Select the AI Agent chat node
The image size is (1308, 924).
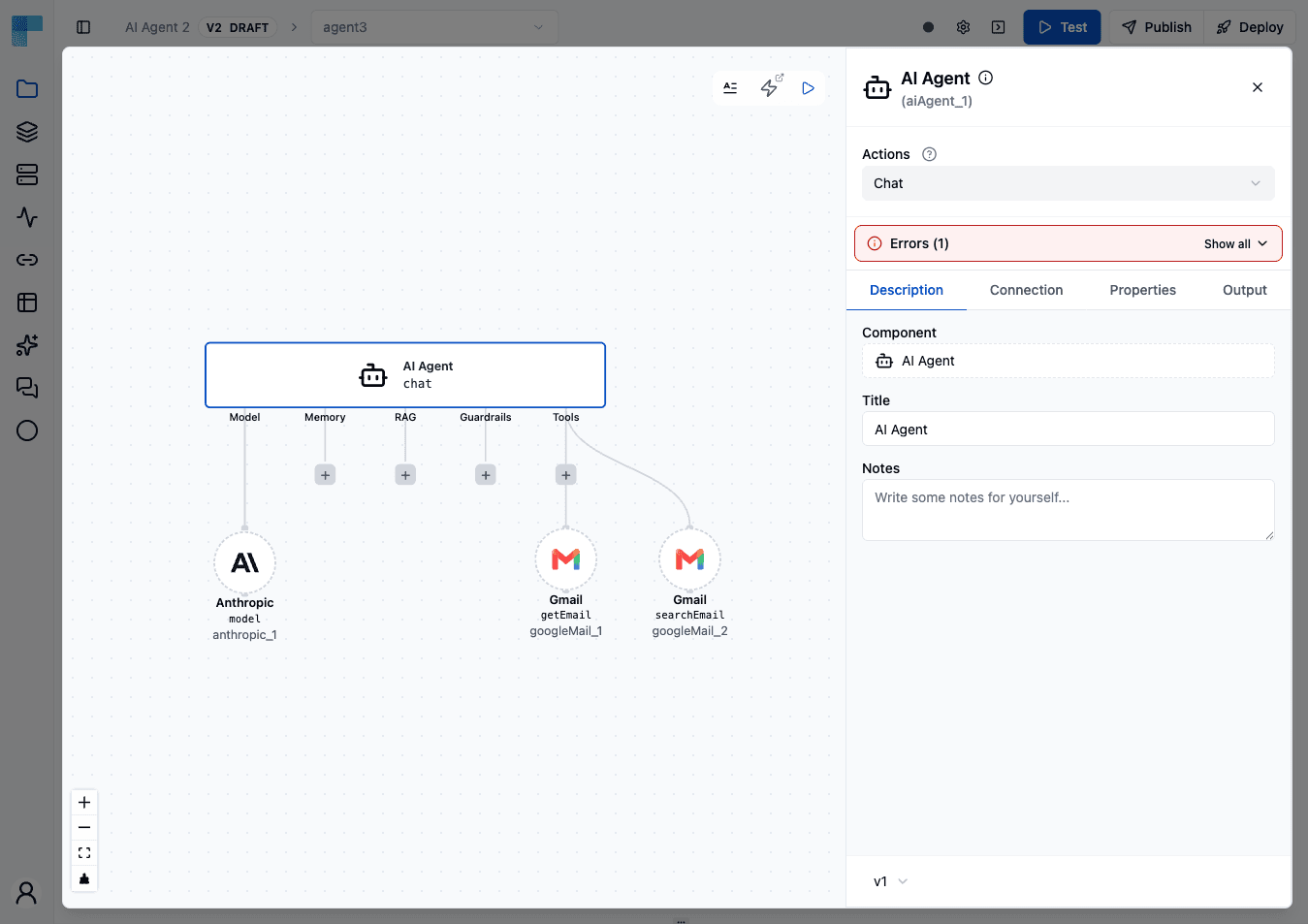[405, 375]
